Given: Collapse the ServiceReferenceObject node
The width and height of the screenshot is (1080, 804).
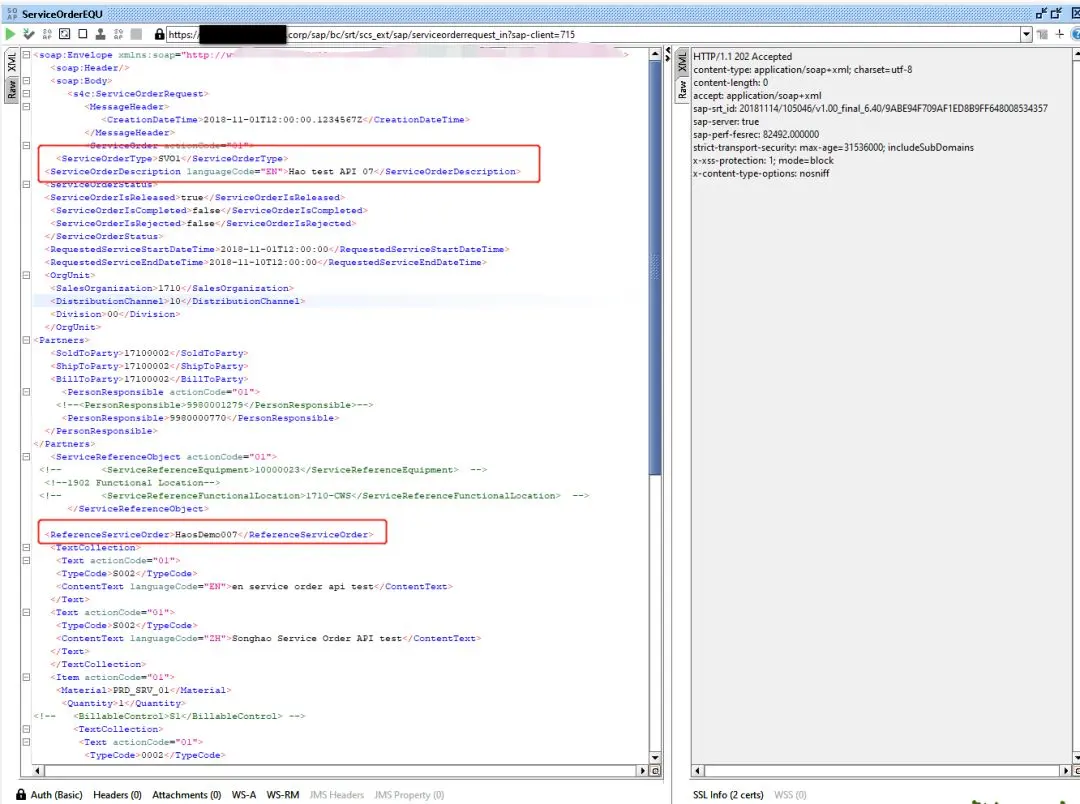Looking at the screenshot, I should click(26, 457).
